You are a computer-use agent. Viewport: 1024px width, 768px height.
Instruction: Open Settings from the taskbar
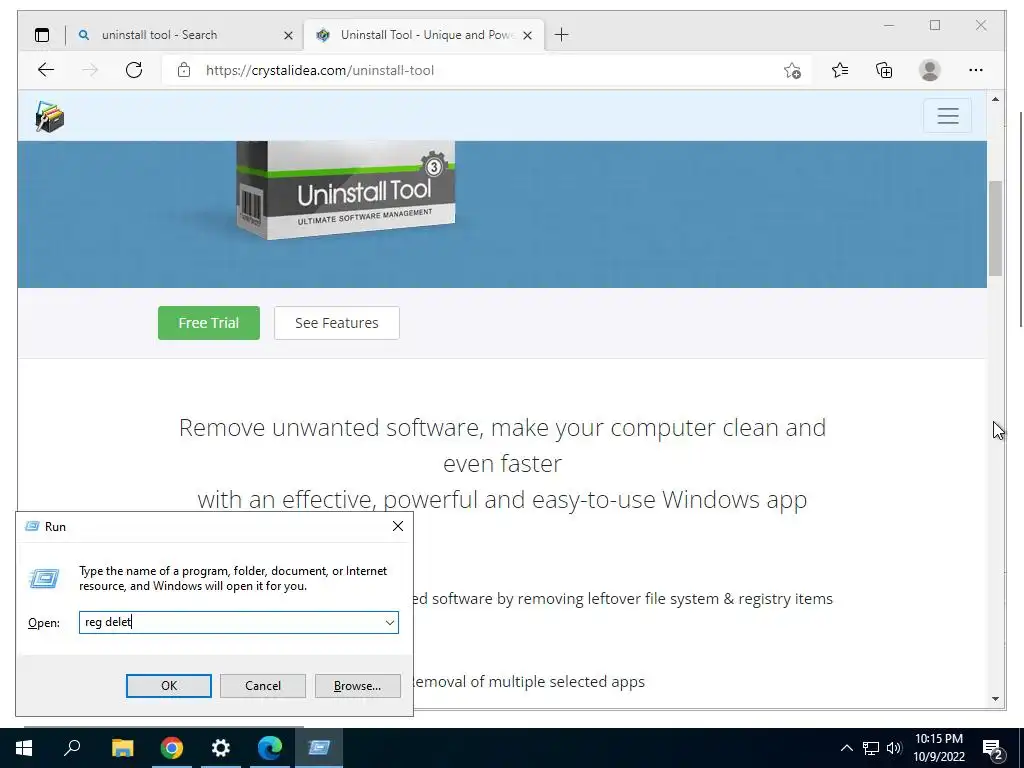click(x=221, y=748)
